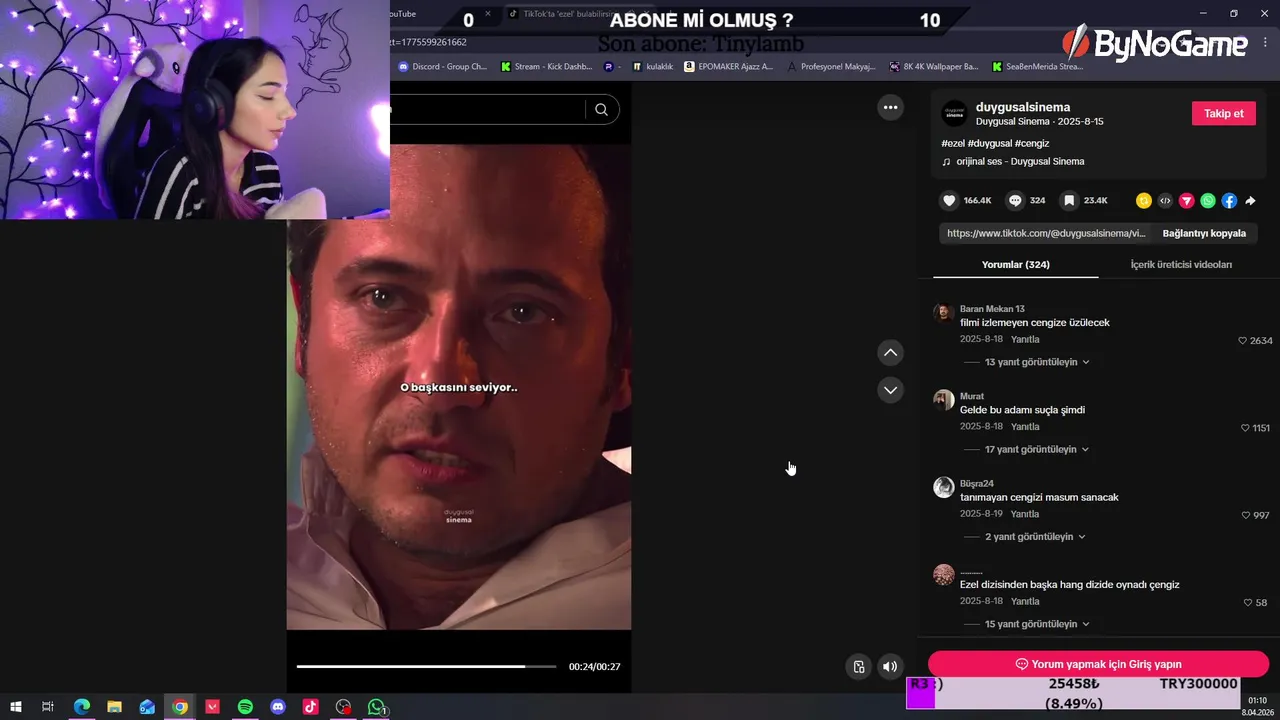Mute the video with speaker button

(x=890, y=667)
